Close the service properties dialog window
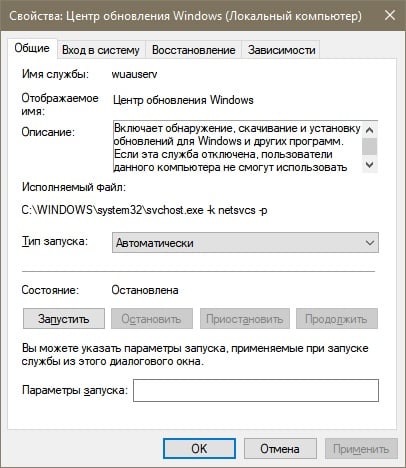The height and width of the screenshot is (468, 406). (390, 15)
